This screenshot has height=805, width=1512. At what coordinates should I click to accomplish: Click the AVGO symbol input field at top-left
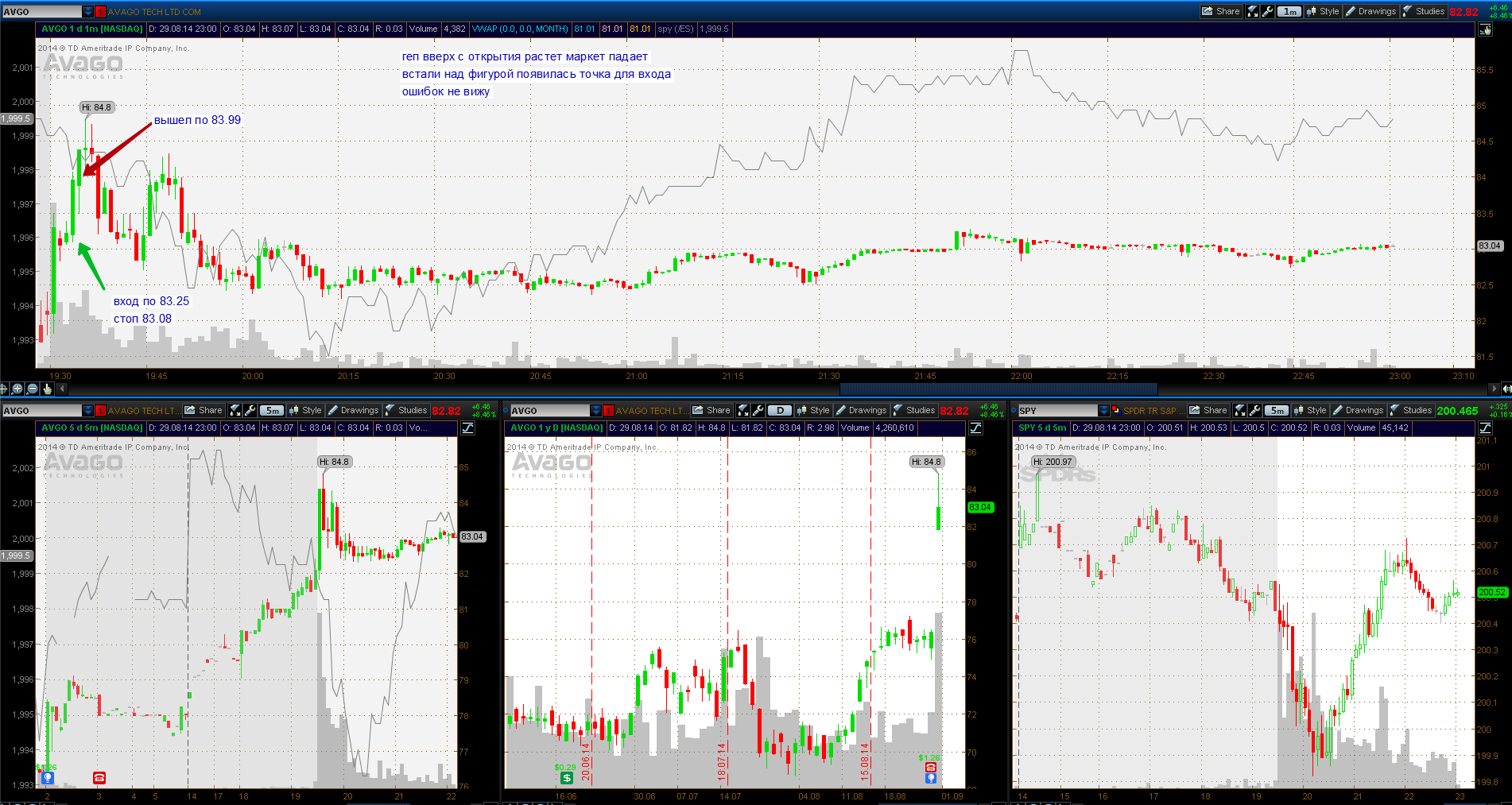pos(41,11)
